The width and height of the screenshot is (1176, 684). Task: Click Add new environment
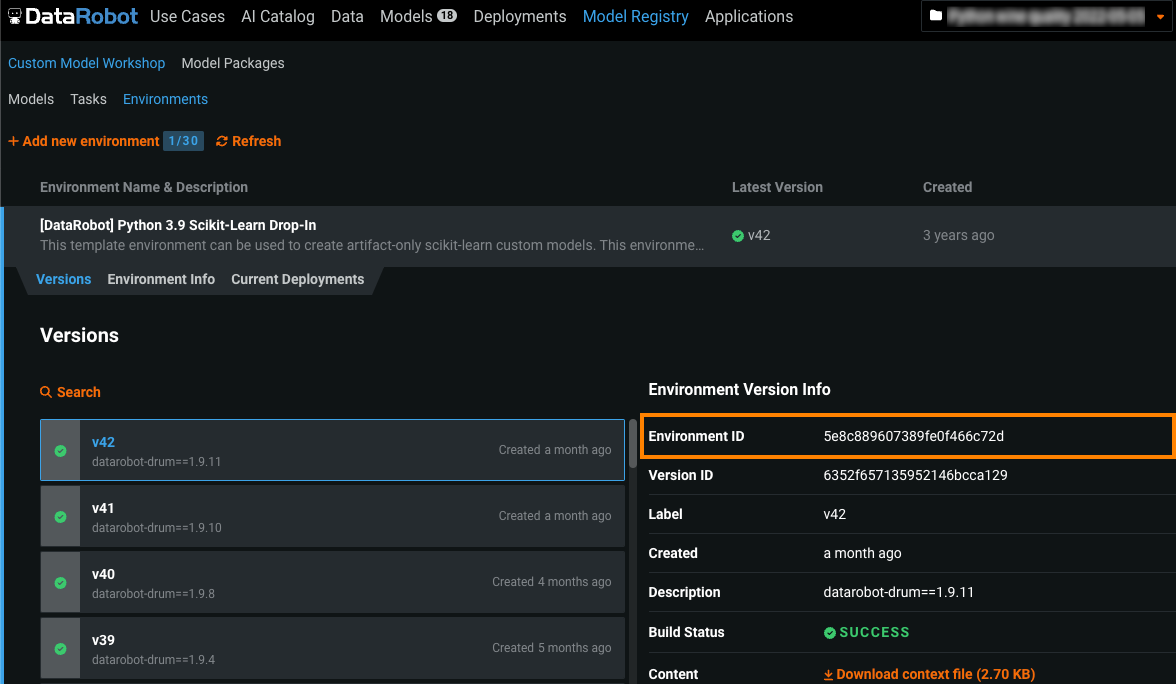[x=84, y=141]
